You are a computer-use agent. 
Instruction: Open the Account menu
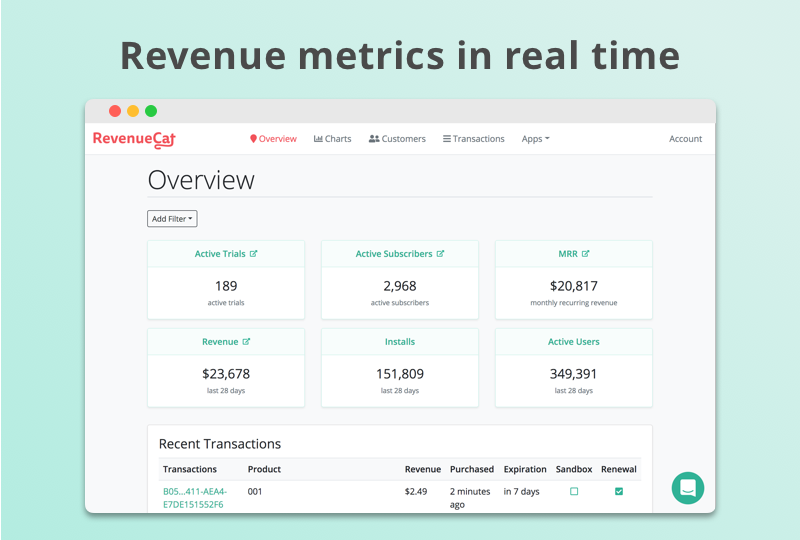coord(685,139)
